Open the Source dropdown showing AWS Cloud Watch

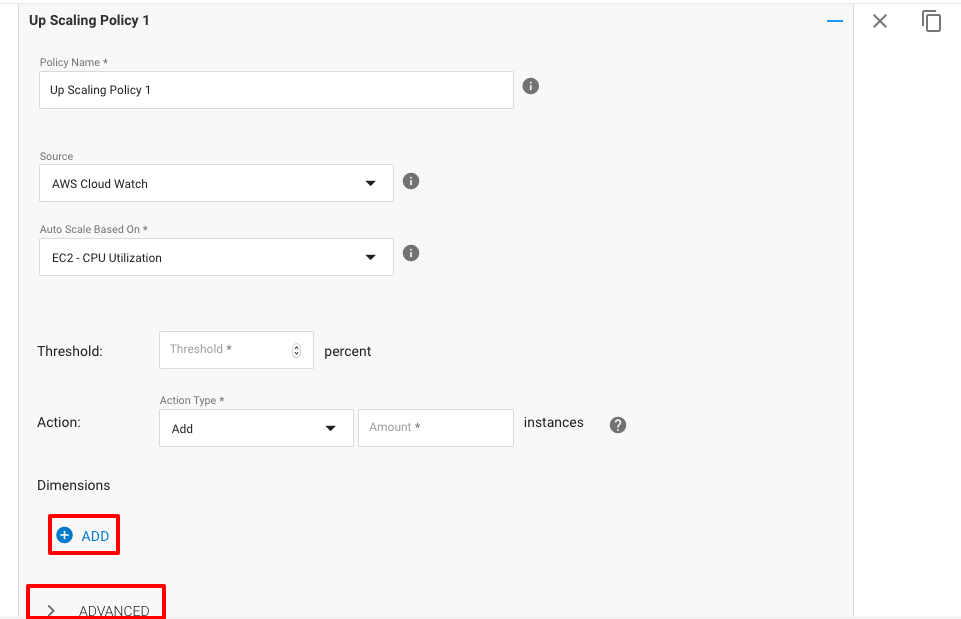(x=216, y=184)
